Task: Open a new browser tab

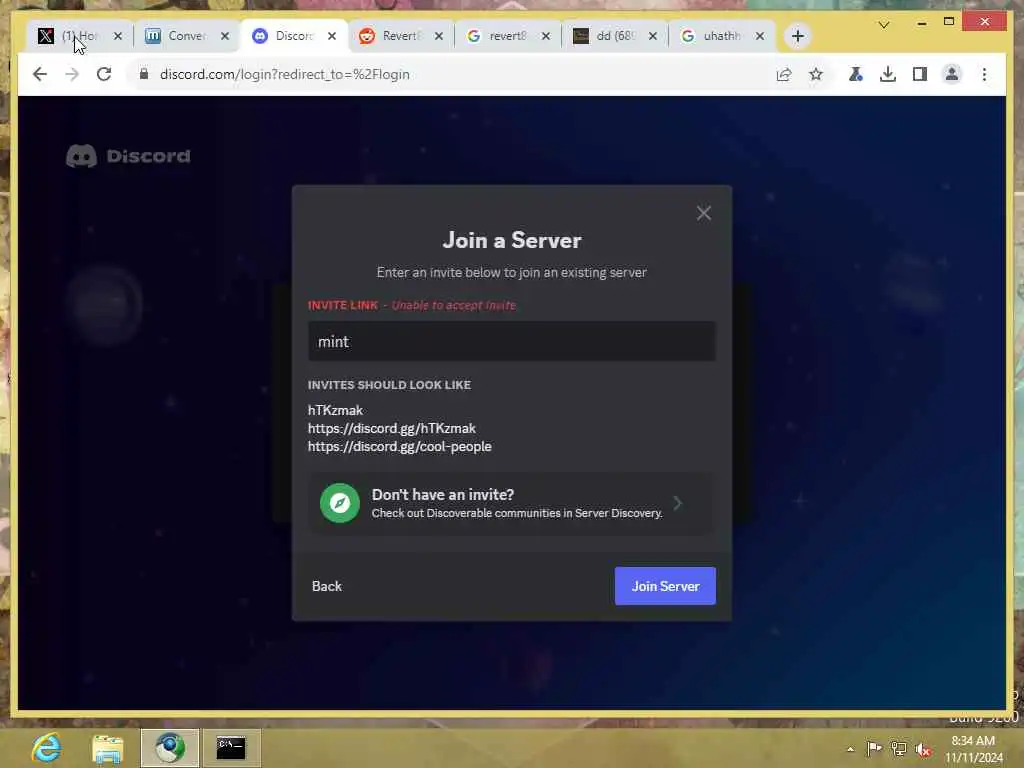Action: pyautogui.click(x=797, y=36)
